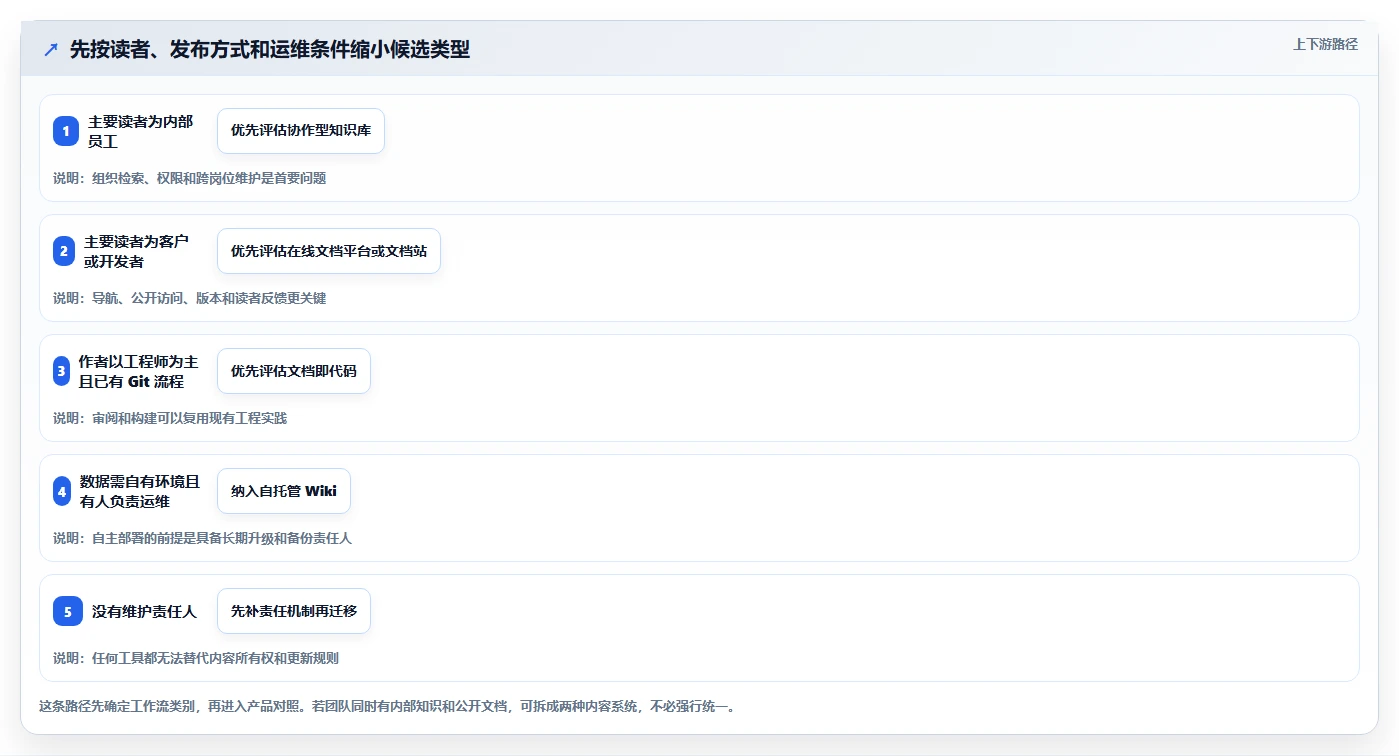Click the step 1 number badge
This screenshot has height=756, width=1399.
coord(66,131)
